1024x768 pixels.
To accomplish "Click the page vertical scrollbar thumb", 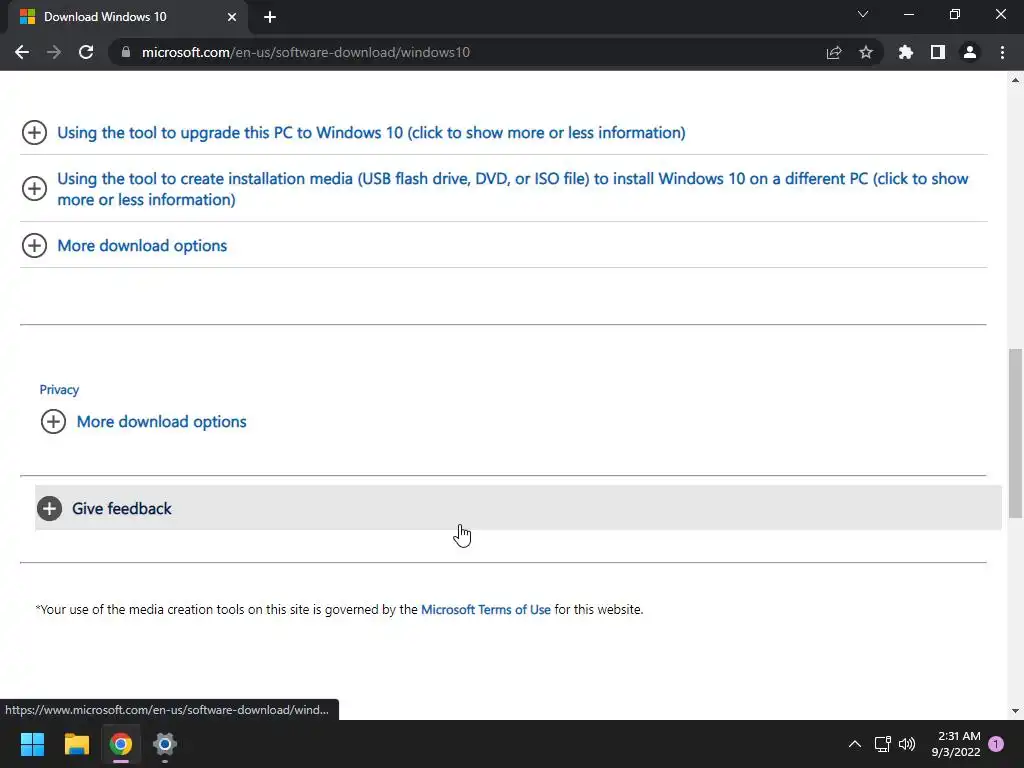I will click(x=1016, y=434).
